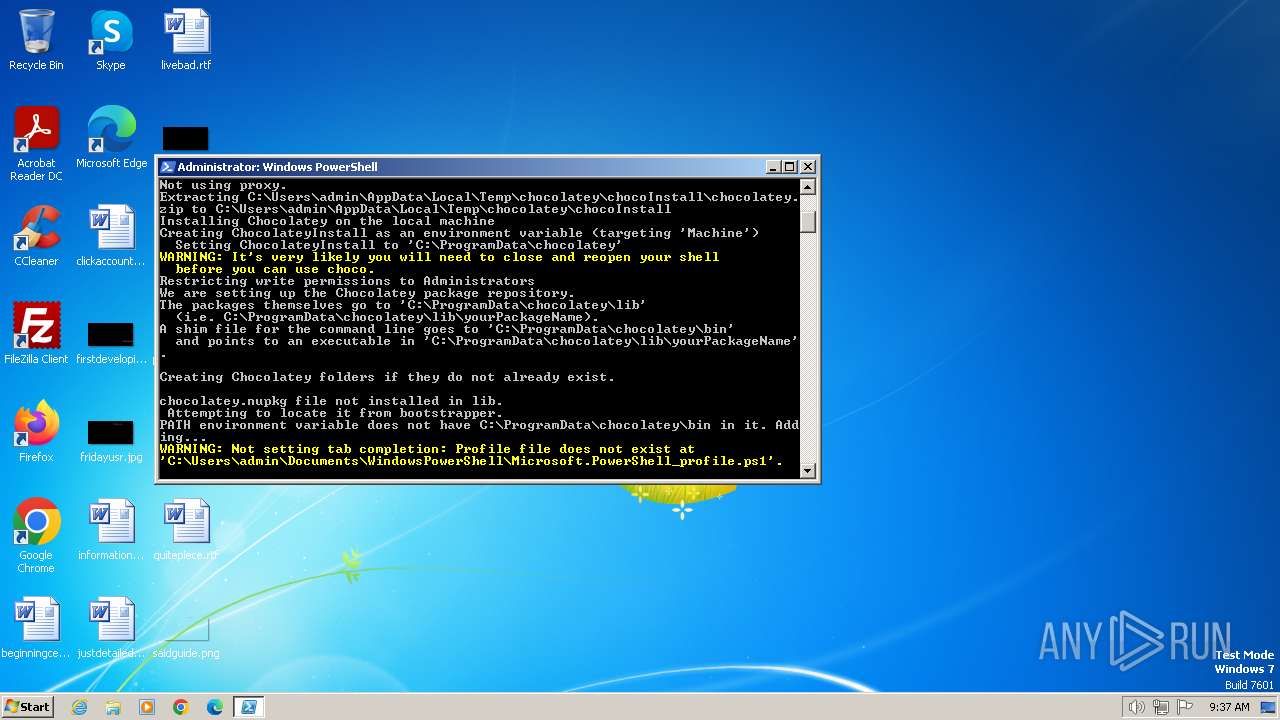
Task: Click "We are setting up the Chocolatey package repository" line
Action: (367, 293)
